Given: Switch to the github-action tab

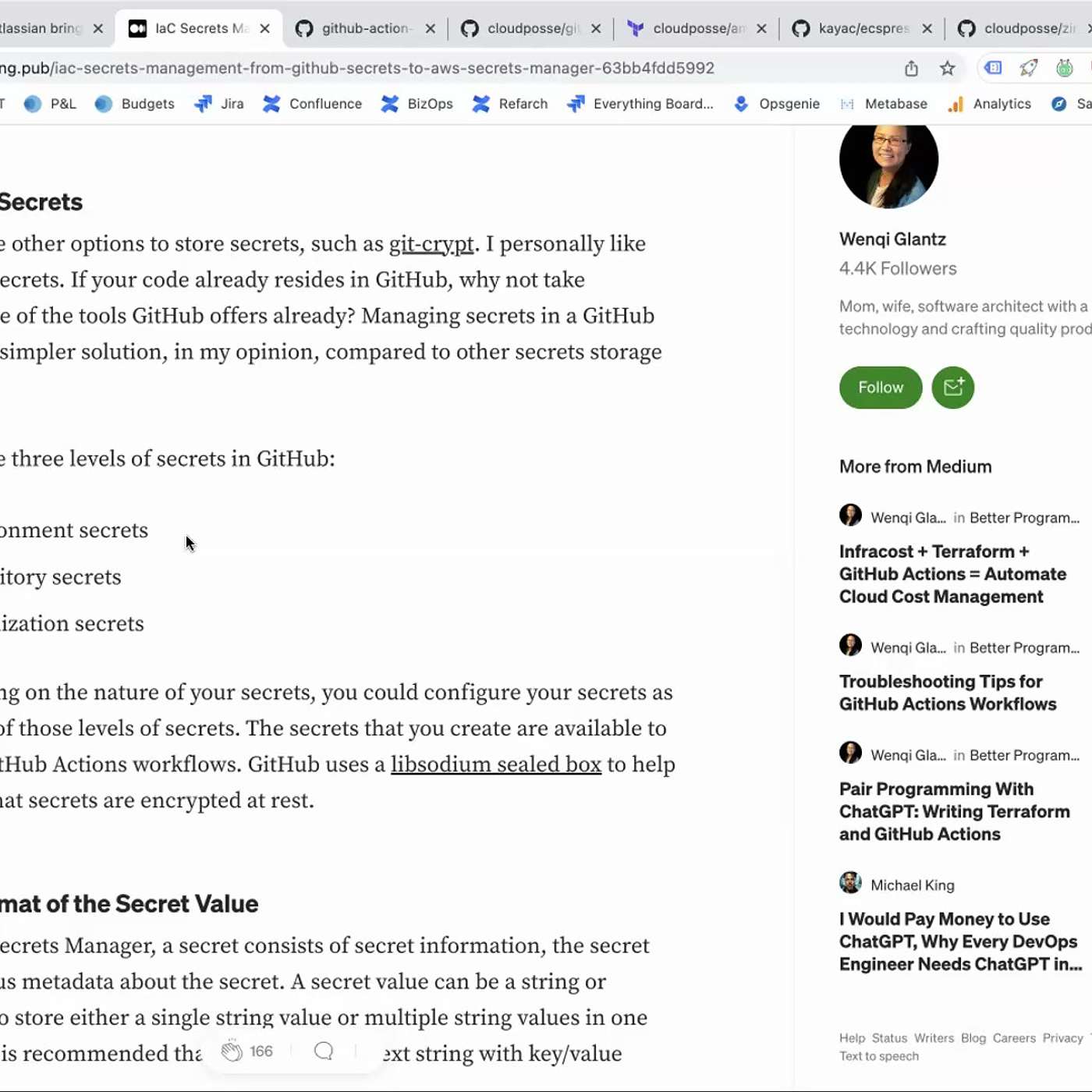Looking at the screenshot, I should coord(365,29).
